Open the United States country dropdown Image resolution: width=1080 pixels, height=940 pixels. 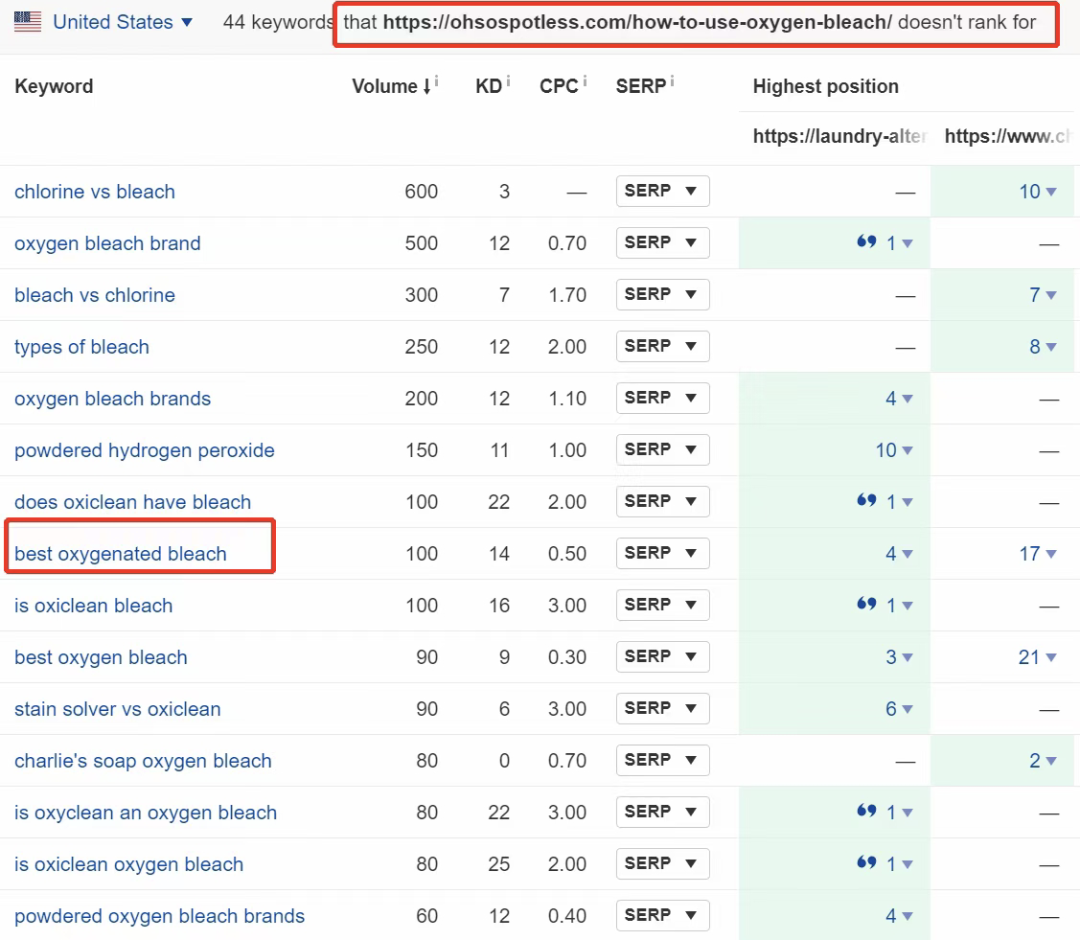click(123, 22)
